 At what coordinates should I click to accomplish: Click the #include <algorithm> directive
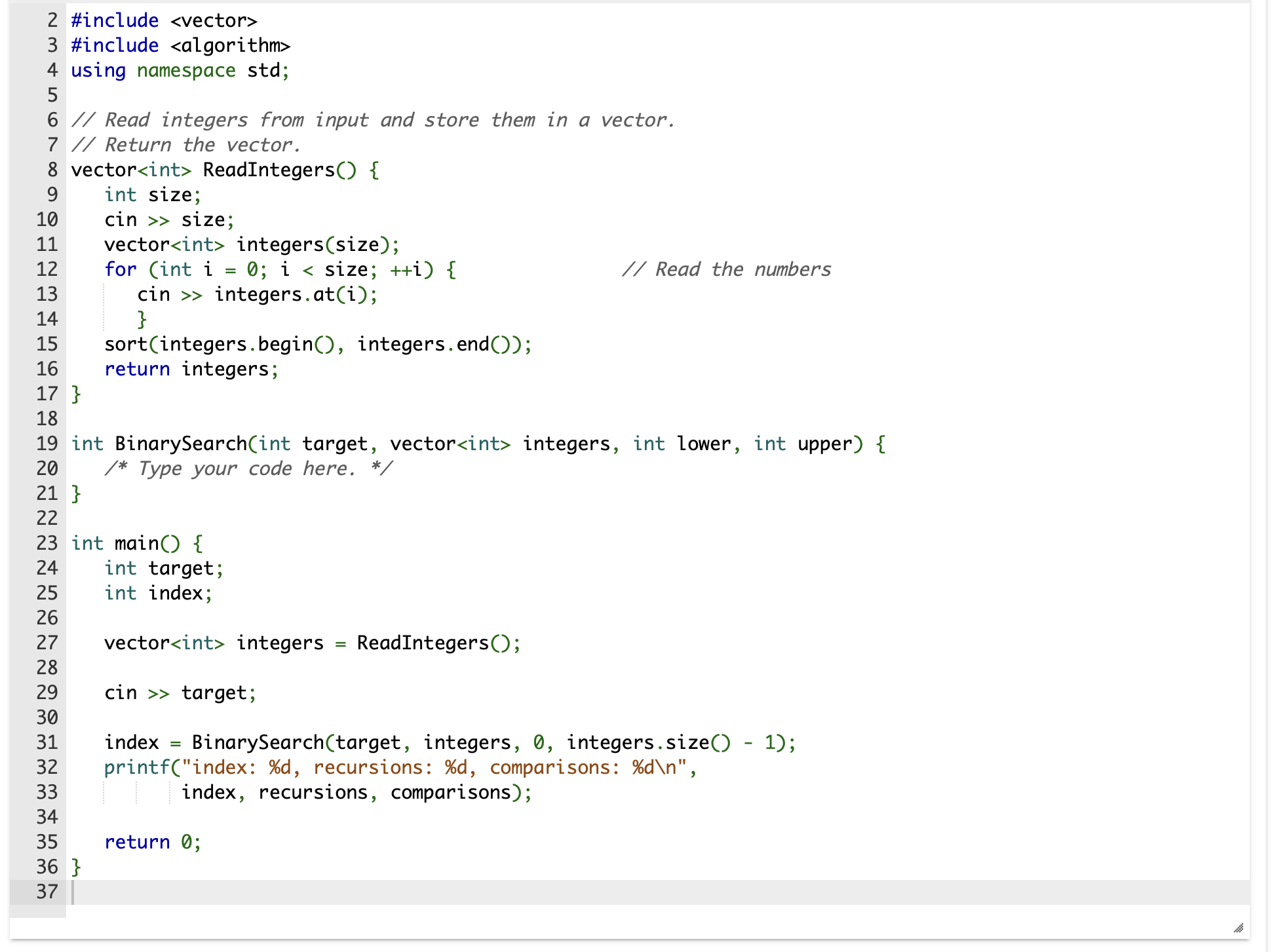(180, 45)
